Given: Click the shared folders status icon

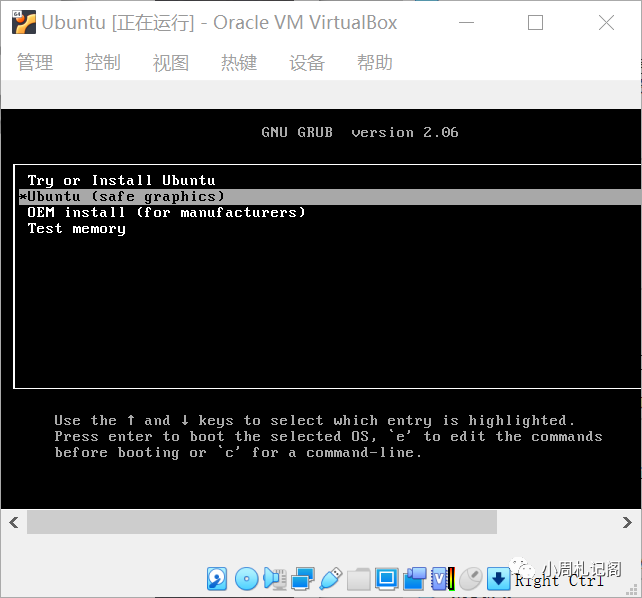Looking at the screenshot, I should 359,579.
